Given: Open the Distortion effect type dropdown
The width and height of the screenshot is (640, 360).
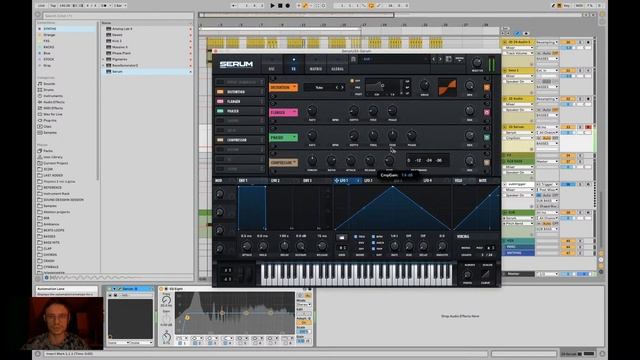Looking at the screenshot, I should pyautogui.click(x=283, y=87).
